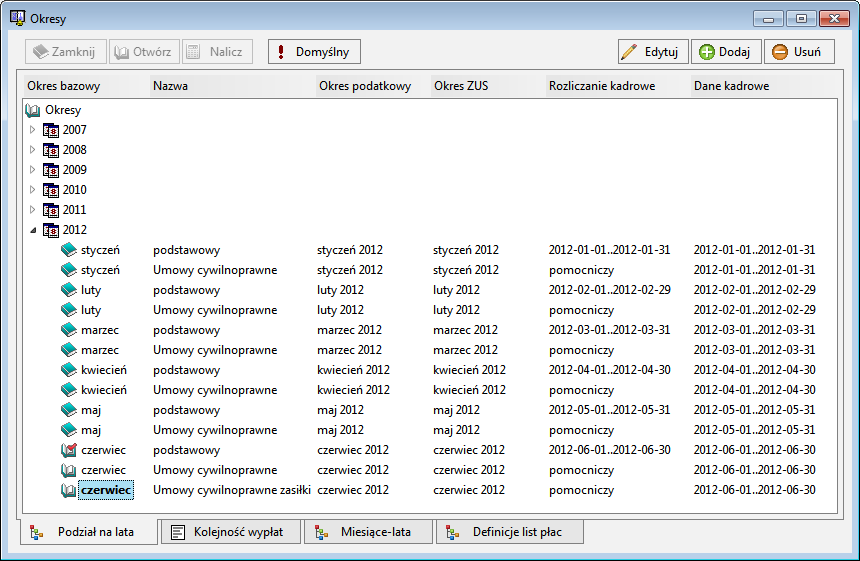
Task: Minimize the Okresy window
Action: click(x=768, y=19)
